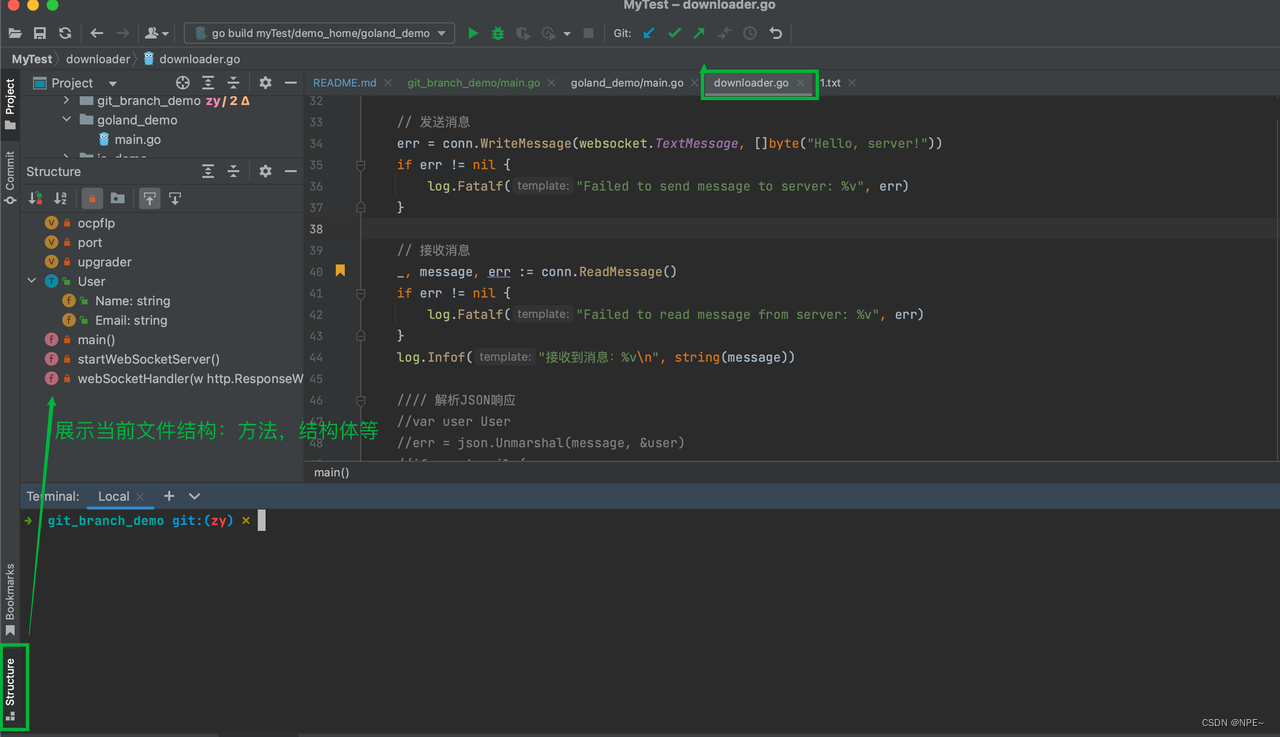The width and height of the screenshot is (1280, 737).
Task: Push commits with the Git green arrow
Action: pyautogui.click(x=699, y=33)
